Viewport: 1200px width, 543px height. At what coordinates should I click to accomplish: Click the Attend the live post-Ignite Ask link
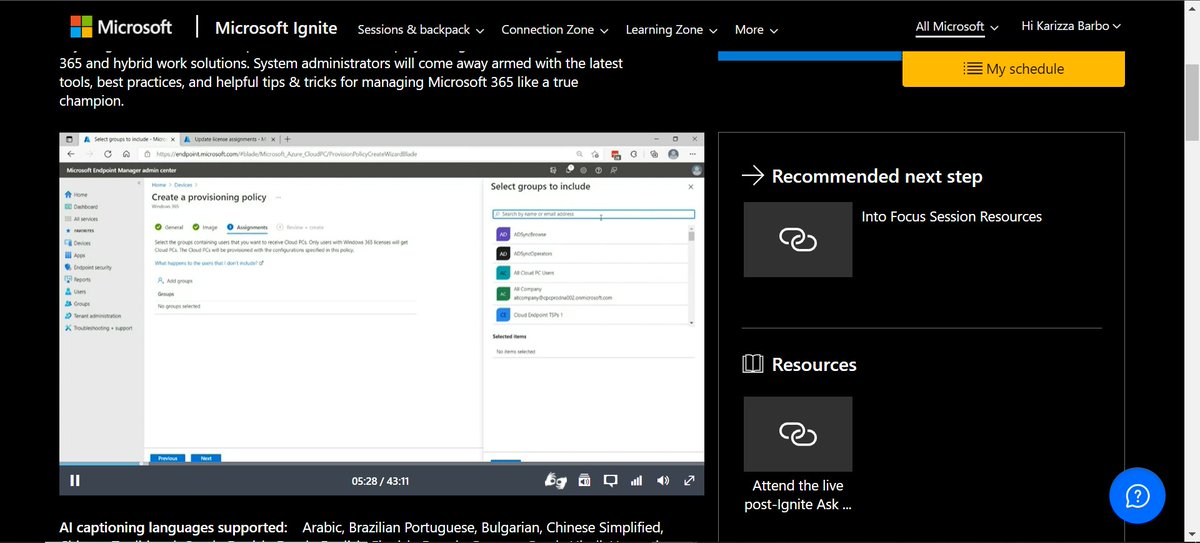[798, 495]
